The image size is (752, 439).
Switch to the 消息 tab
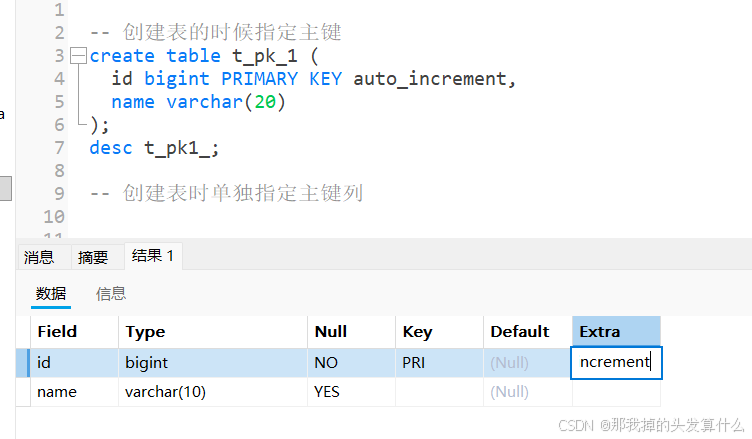pyautogui.click(x=39, y=257)
